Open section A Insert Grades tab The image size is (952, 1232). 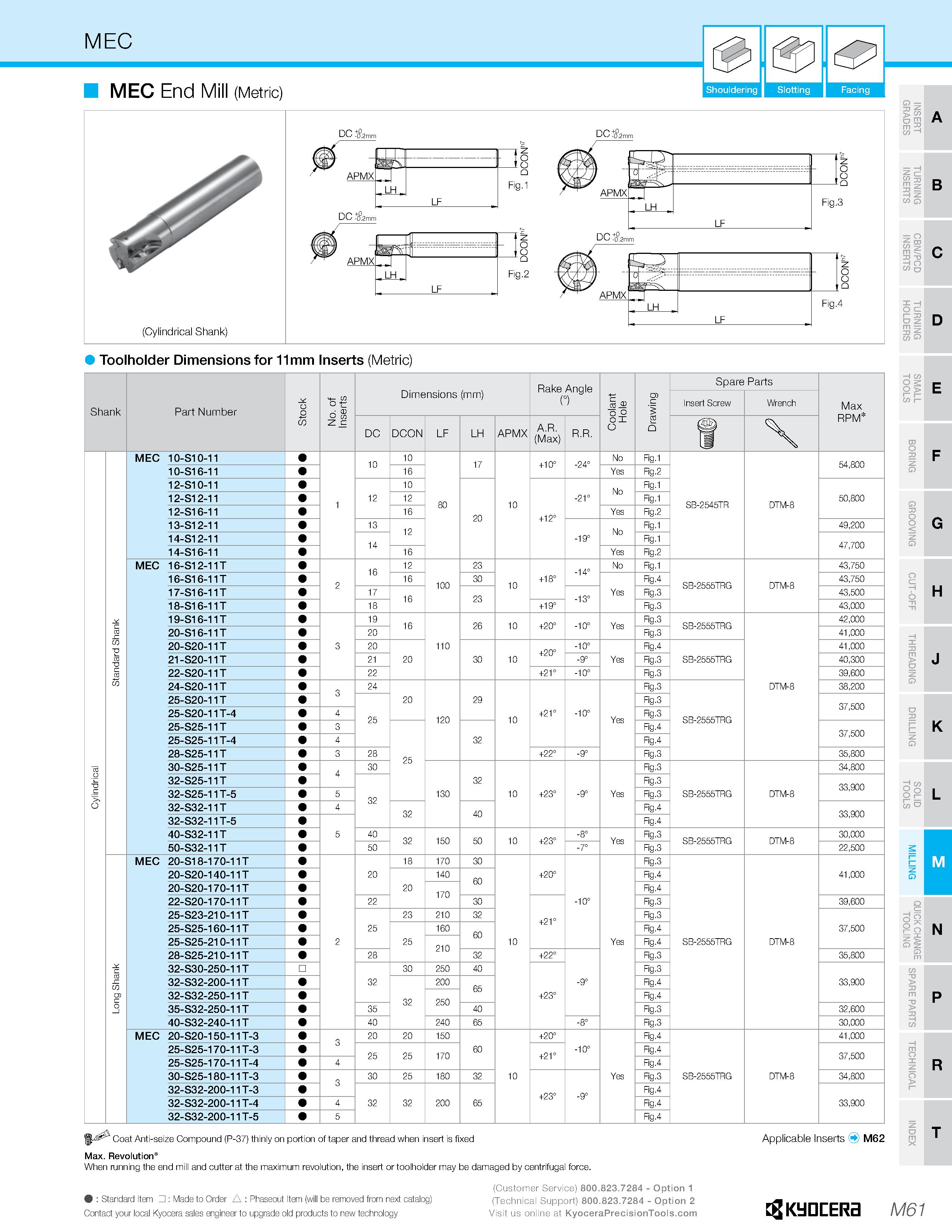click(x=925, y=117)
